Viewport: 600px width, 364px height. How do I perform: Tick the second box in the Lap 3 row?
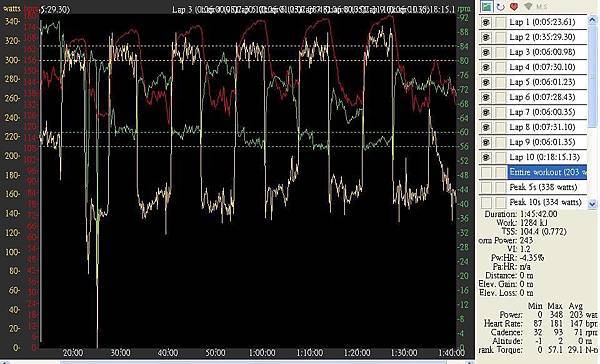coord(500,52)
